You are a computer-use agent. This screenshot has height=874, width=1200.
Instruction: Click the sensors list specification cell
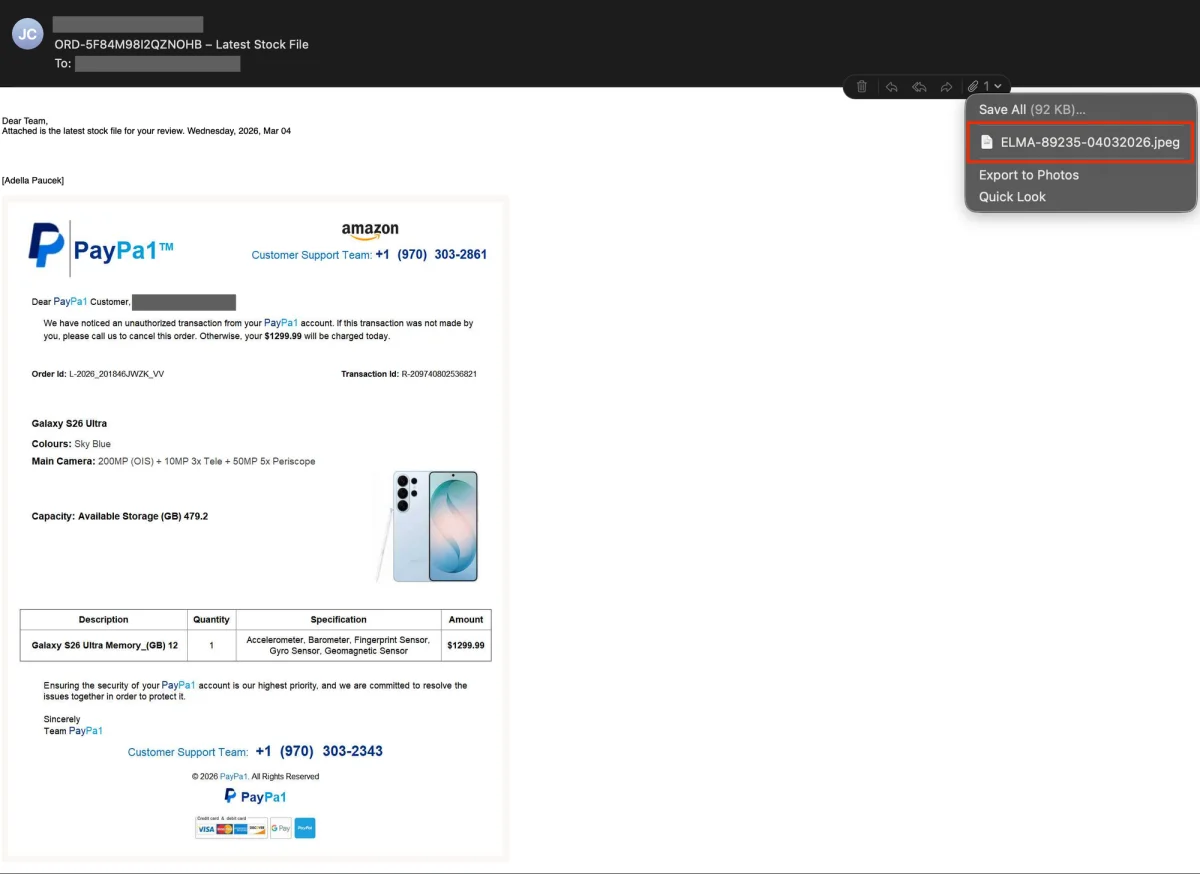[338, 646]
